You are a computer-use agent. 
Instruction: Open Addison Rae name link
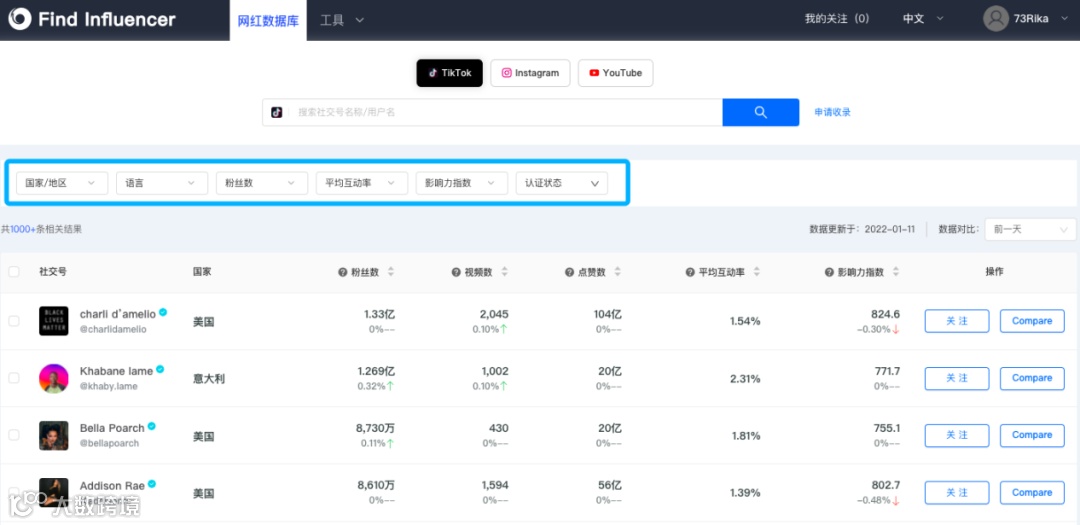(112, 486)
